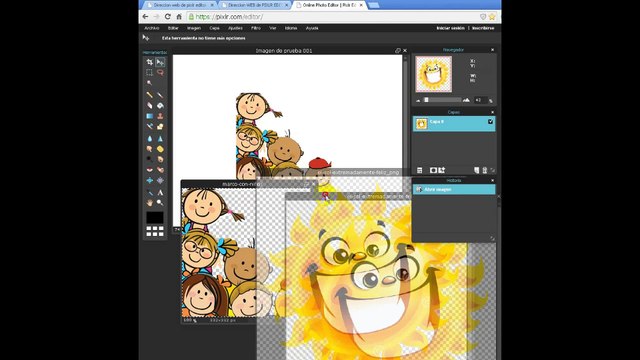
Task: Click small mountain zoom-out icon in Navegador
Action: (418, 100)
